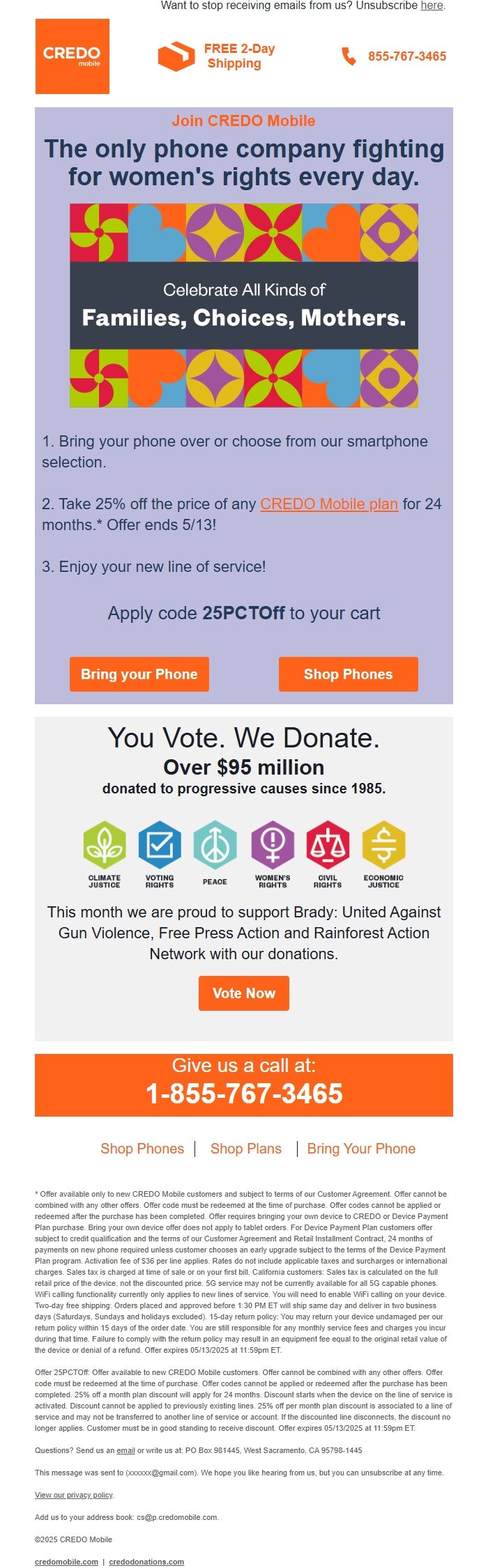Click the orange phone handset icon
This screenshot has height=1568, width=488.
pyautogui.click(x=349, y=56)
